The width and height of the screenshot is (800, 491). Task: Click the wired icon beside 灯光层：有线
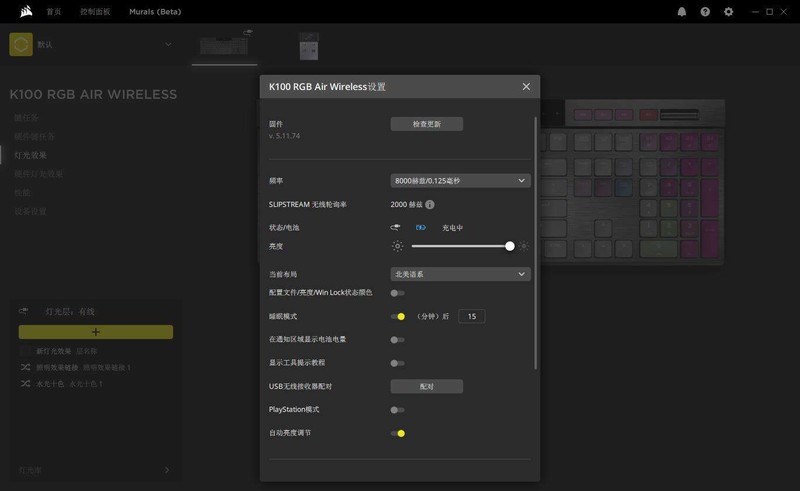[23, 311]
